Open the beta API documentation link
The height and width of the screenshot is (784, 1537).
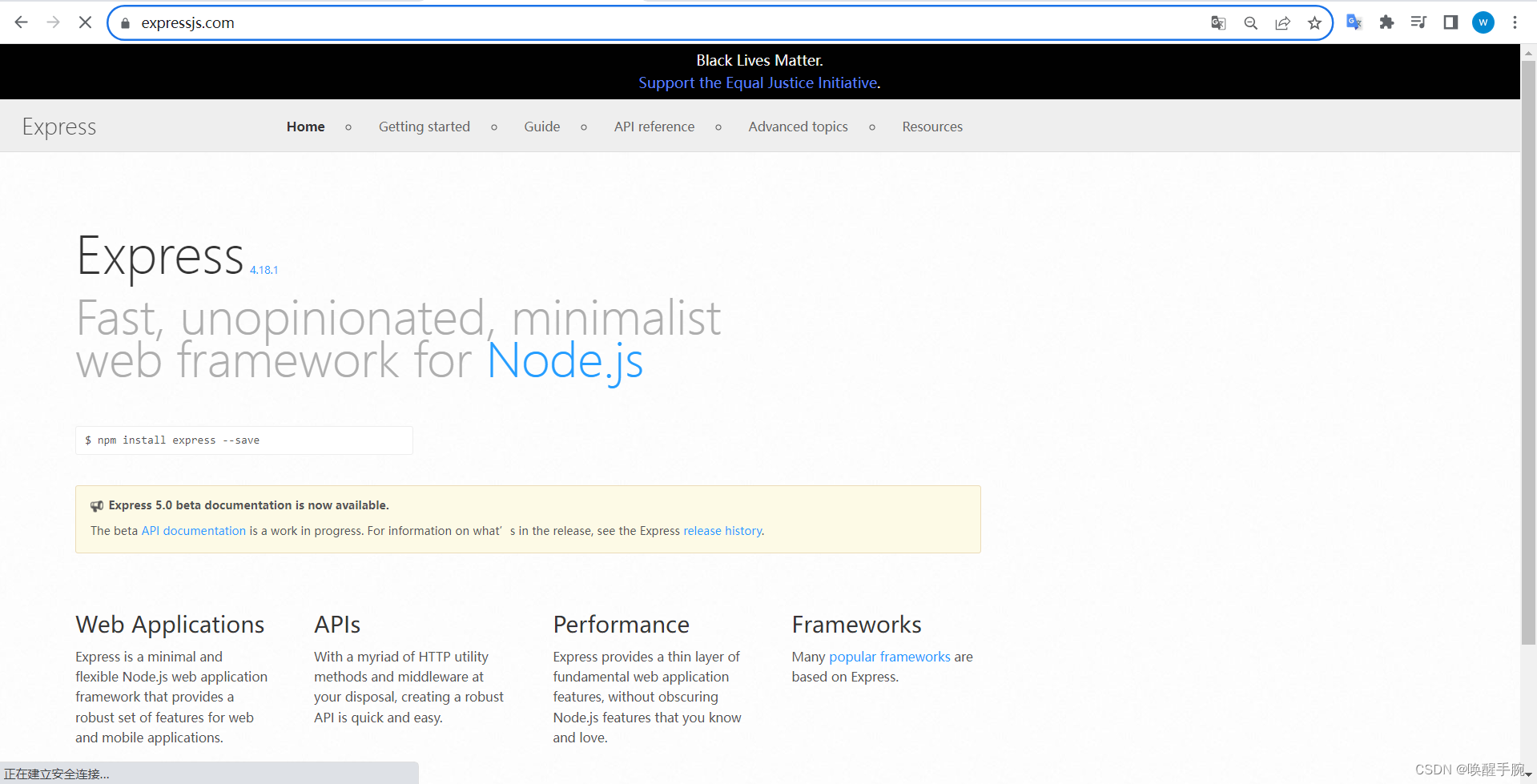(x=194, y=531)
